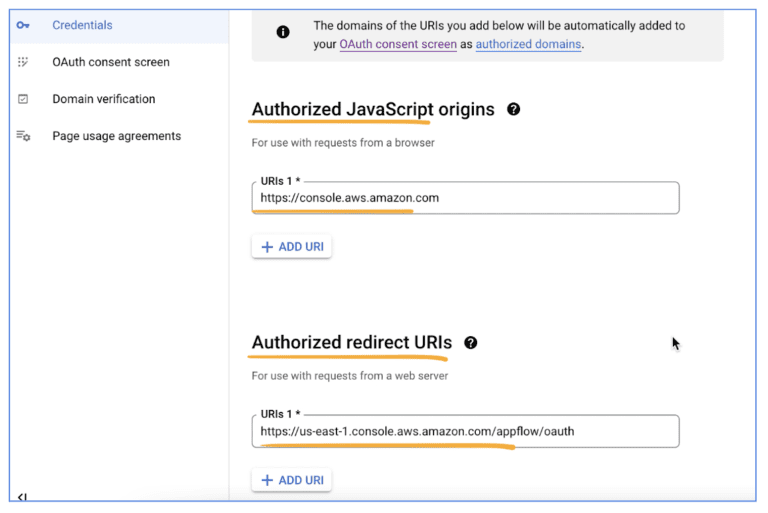768x513 pixels.
Task: Go to OAuth consent screen in sidebar
Action: pyautogui.click(x=111, y=62)
